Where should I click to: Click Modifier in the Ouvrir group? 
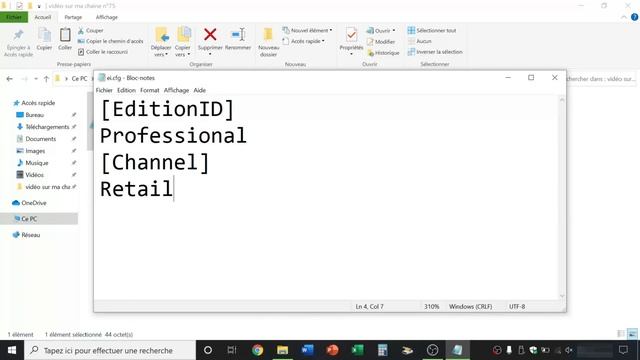(381, 42)
